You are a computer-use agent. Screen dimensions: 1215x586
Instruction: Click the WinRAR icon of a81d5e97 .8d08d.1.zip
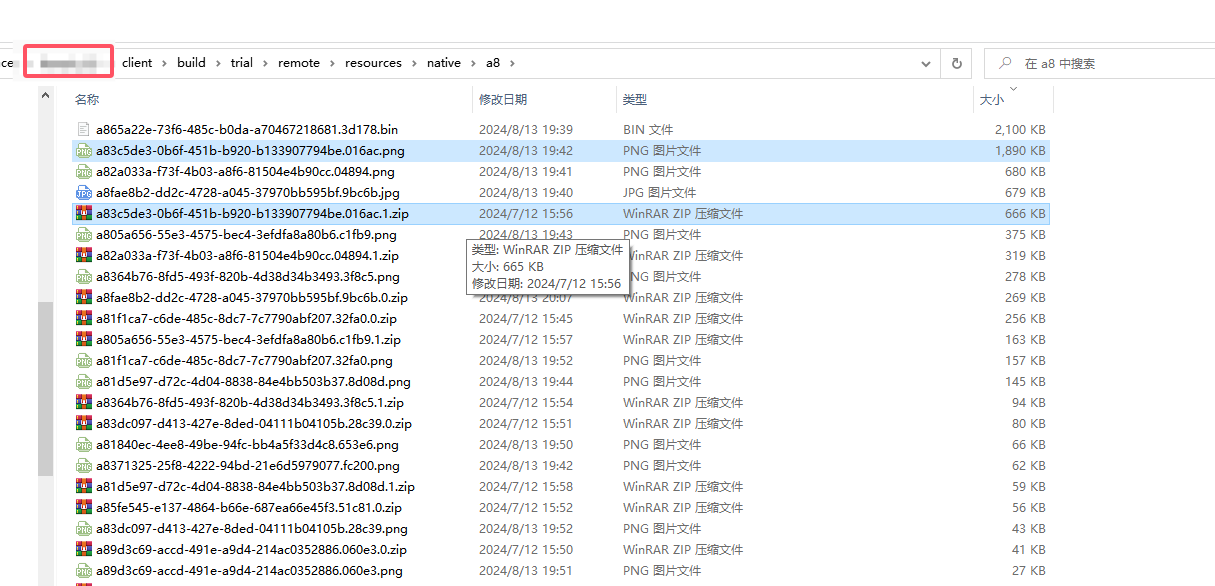pos(84,486)
